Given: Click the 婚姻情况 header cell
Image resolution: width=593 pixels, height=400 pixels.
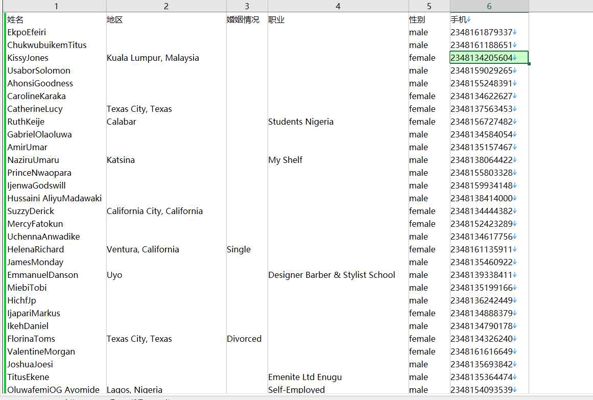Looking at the screenshot, I should (x=247, y=20).
